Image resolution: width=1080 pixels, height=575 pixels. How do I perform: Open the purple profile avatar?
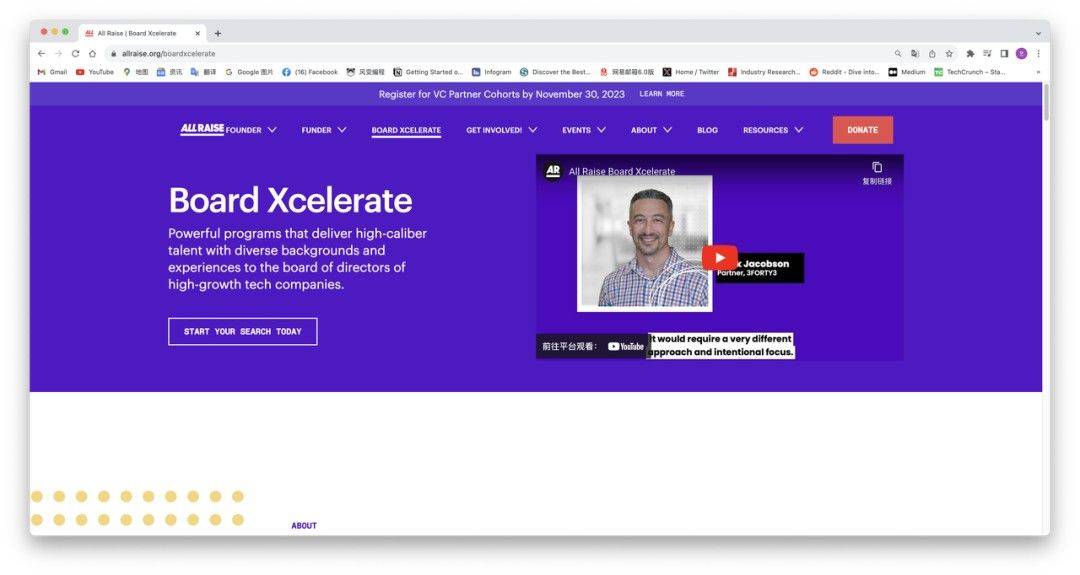point(1021,54)
